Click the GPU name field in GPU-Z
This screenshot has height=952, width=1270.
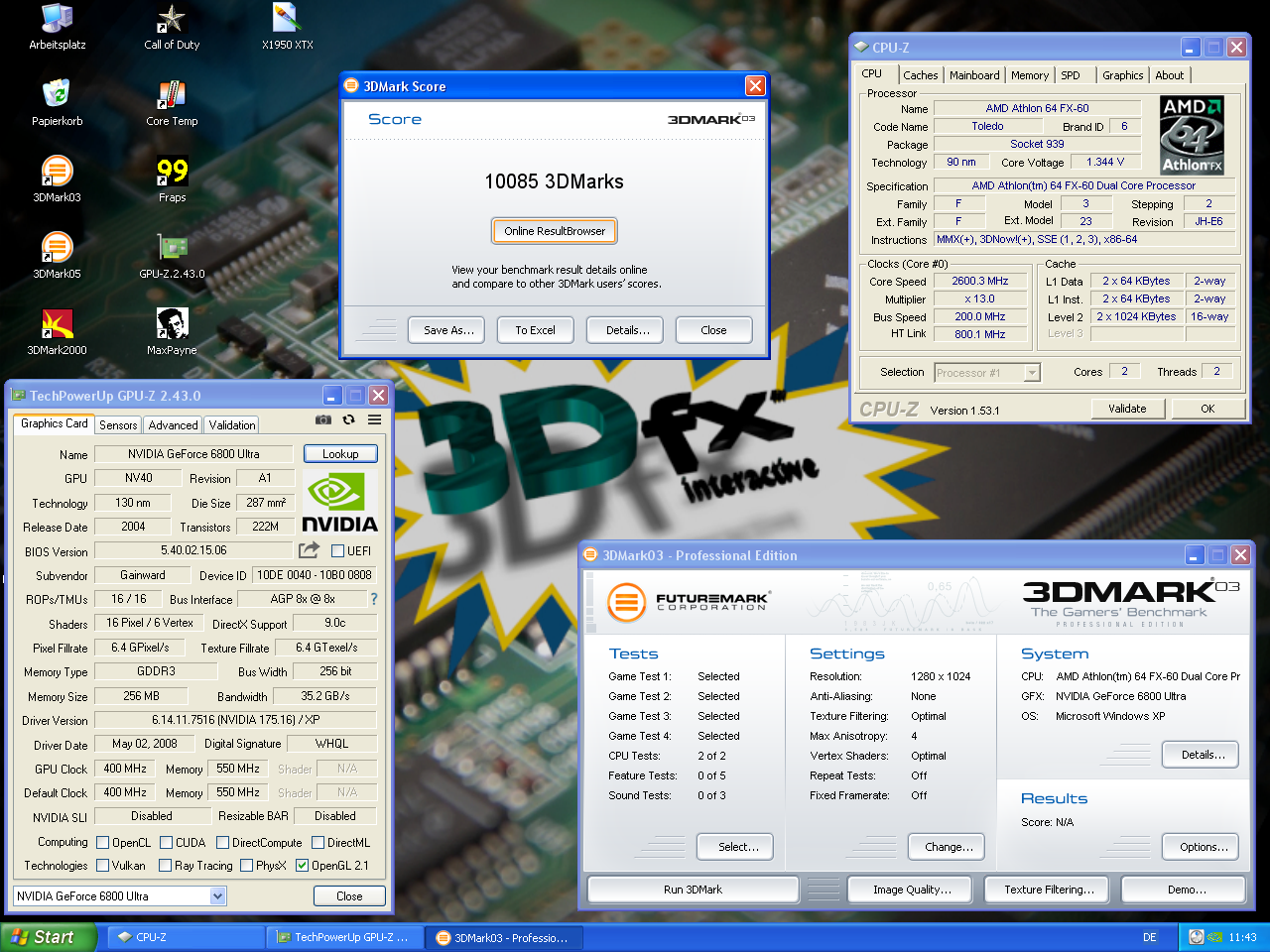(192, 454)
